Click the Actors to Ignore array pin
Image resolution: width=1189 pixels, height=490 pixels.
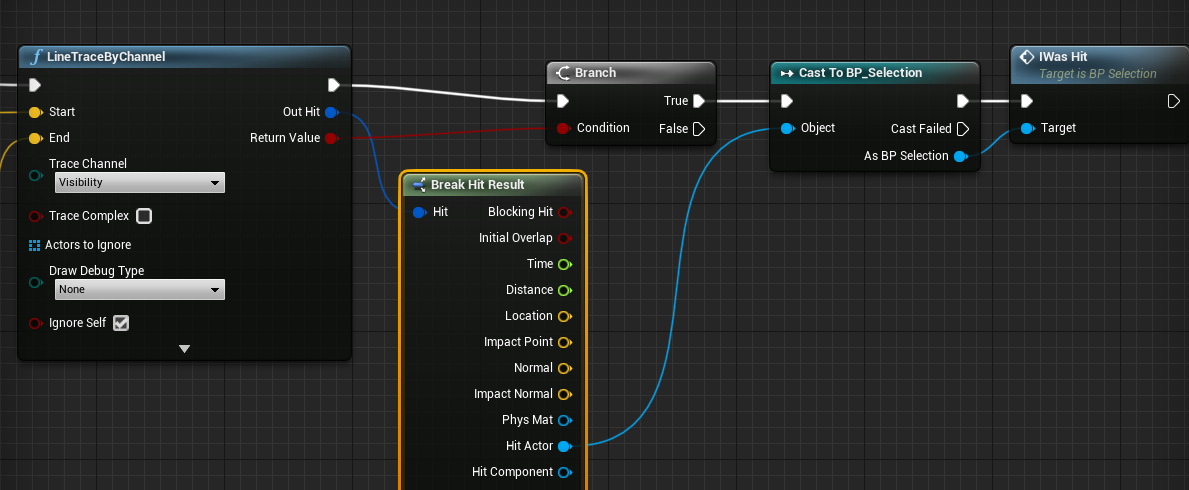[x=35, y=245]
